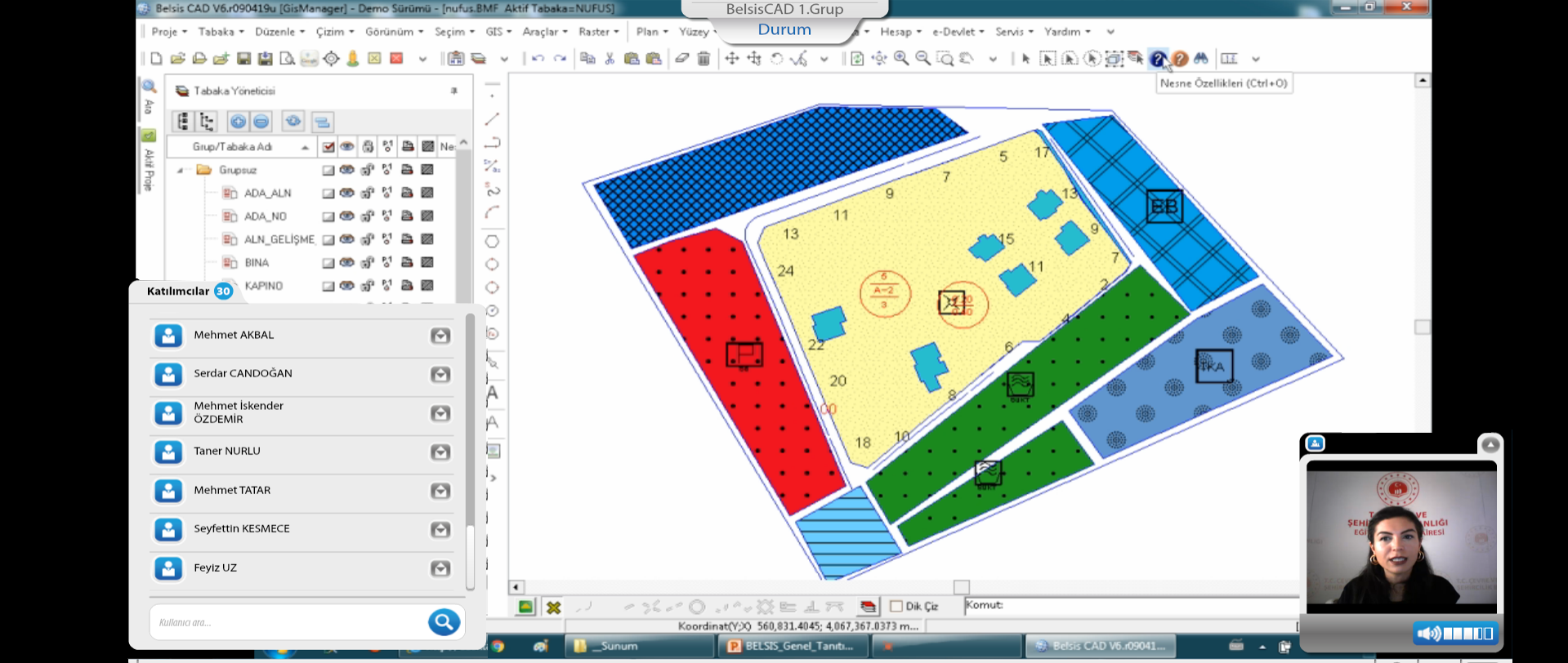Click the binoculars find icon

coord(1201,59)
